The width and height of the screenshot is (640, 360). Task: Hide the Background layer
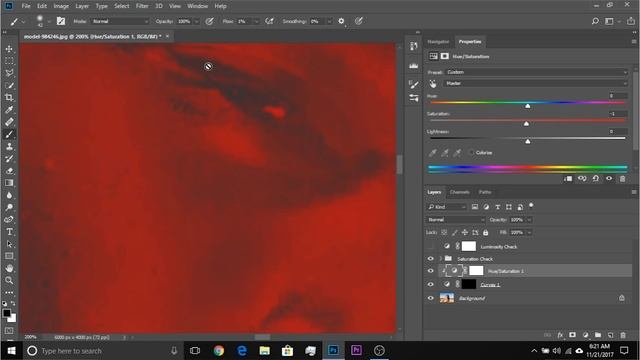pos(431,298)
